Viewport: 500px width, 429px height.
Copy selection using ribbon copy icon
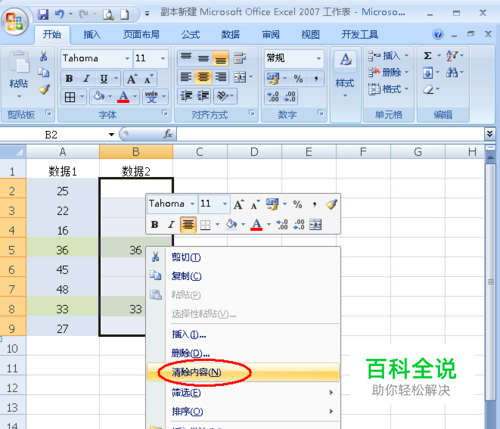click(43, 72)
